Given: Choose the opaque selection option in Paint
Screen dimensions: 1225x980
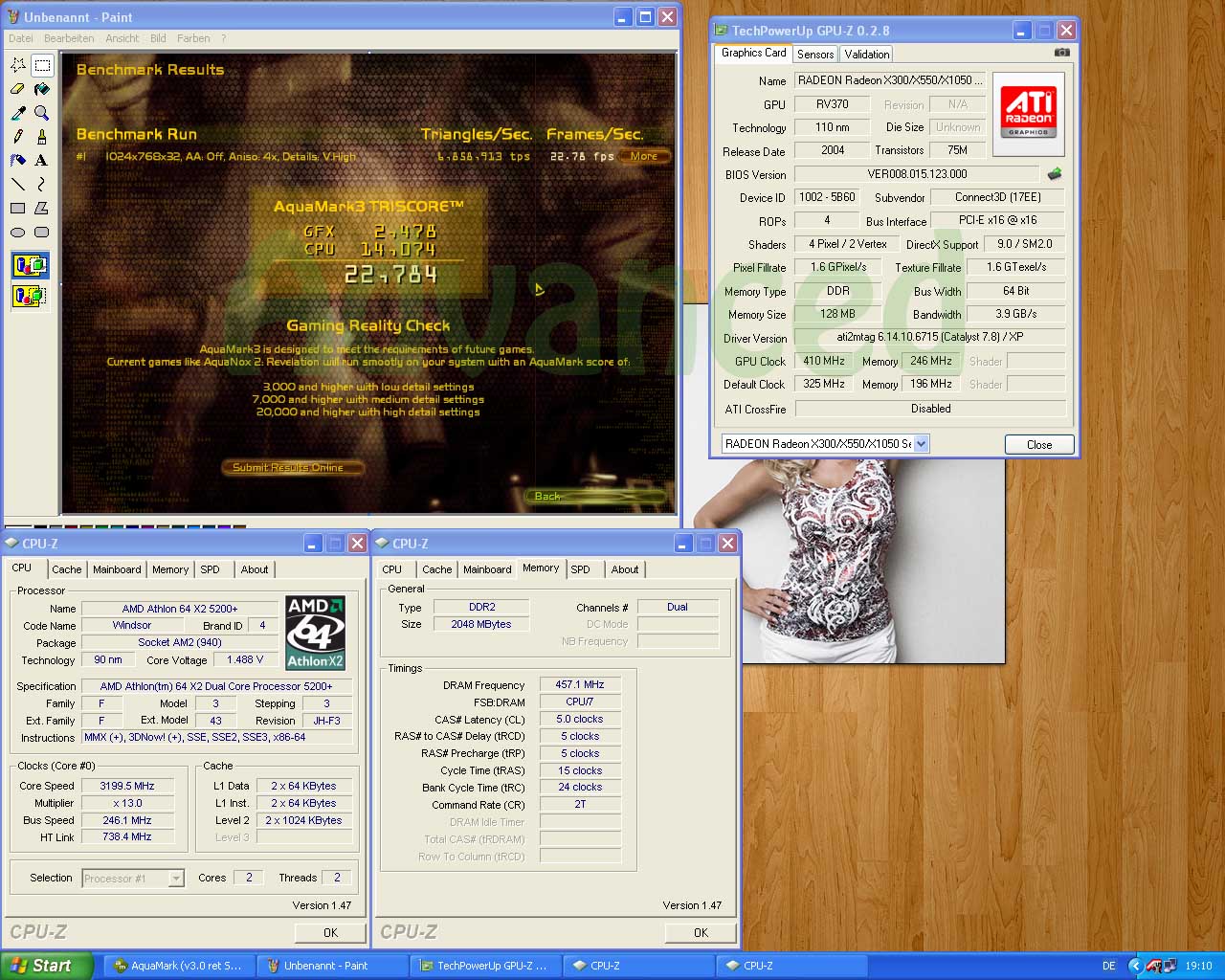Looking at the screenshot, I should click(x=31, y=265).
